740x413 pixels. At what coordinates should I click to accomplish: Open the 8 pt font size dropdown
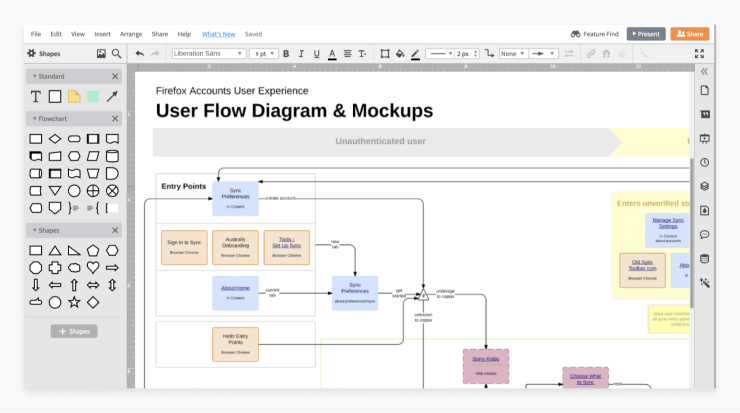(x=263, y=53)
